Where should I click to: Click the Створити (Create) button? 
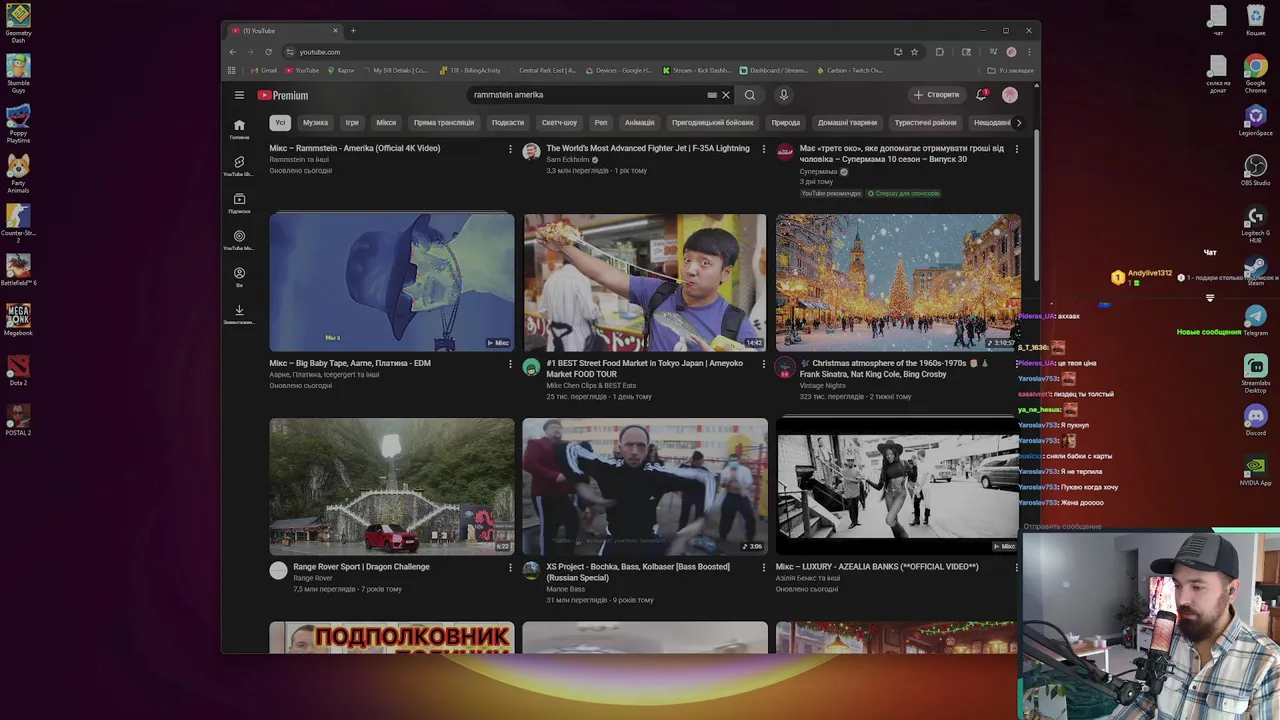click(x=937, y=95)
